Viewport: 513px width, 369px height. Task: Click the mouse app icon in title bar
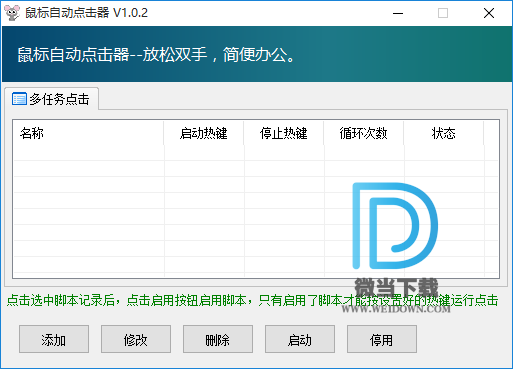(x=12, y=13)
